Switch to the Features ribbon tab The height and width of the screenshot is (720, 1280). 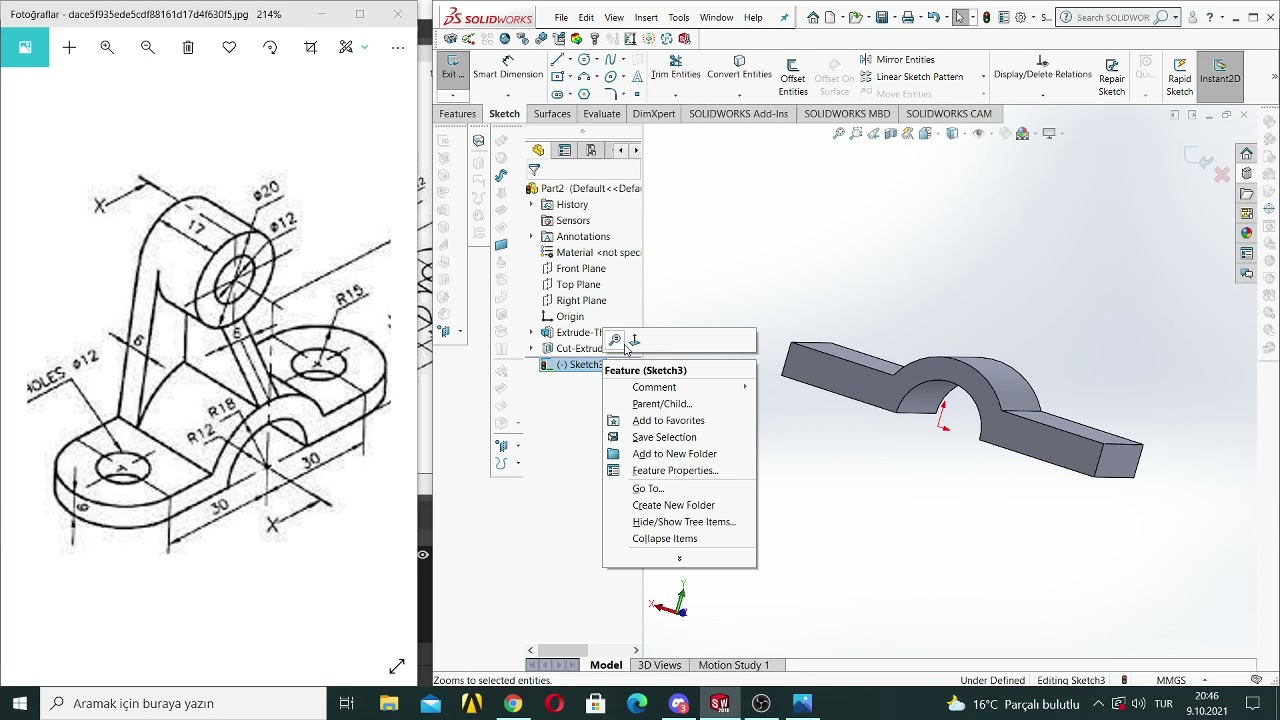[457, 114]
